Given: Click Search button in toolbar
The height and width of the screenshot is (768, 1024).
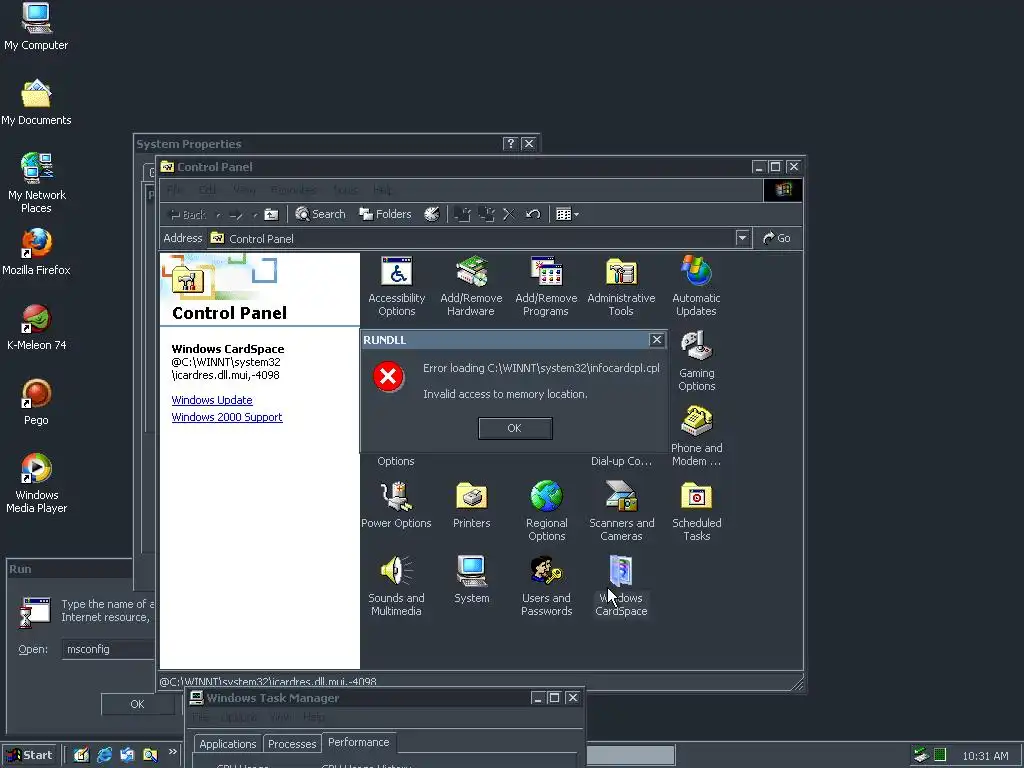Looking at the screenshot, I should pos(320,214).
